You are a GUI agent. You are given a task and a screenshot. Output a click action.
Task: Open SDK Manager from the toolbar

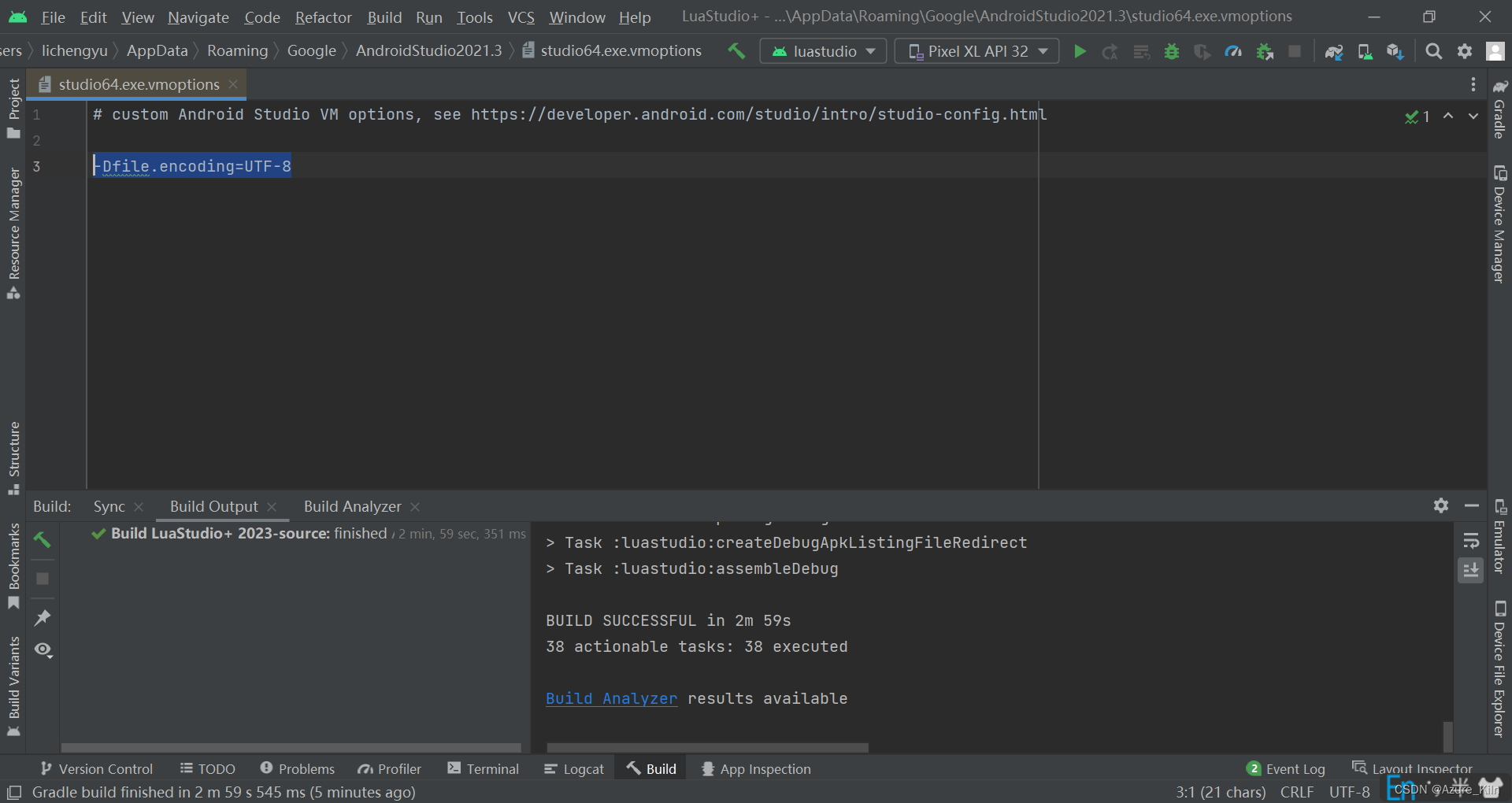click(x=1395, y=50)
